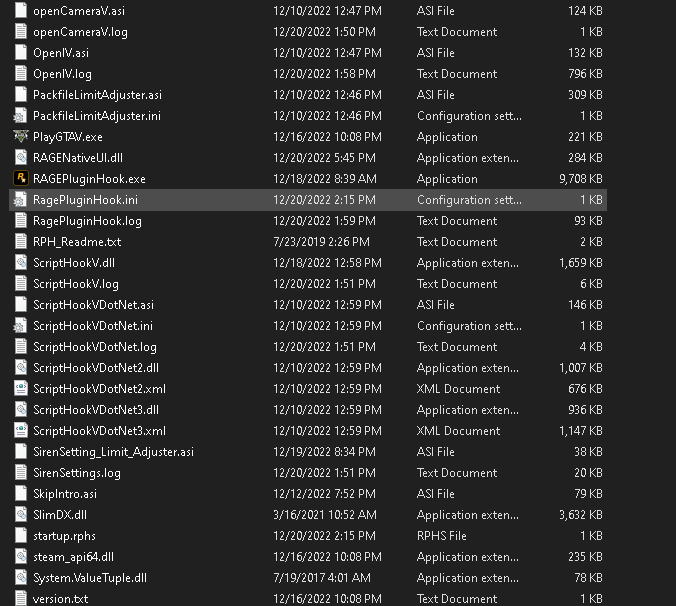The image size is (676, 606).
Task: Select the file name RPH_Readme.txt
Action: point(77,242)
